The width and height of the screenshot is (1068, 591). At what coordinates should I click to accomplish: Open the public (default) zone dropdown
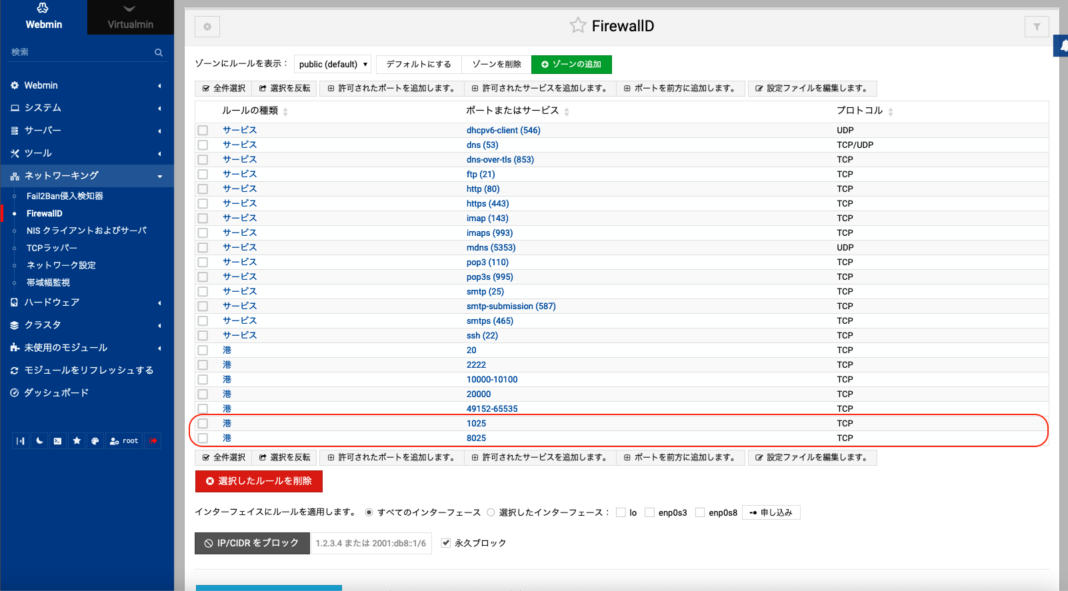(x=332, y=63)
